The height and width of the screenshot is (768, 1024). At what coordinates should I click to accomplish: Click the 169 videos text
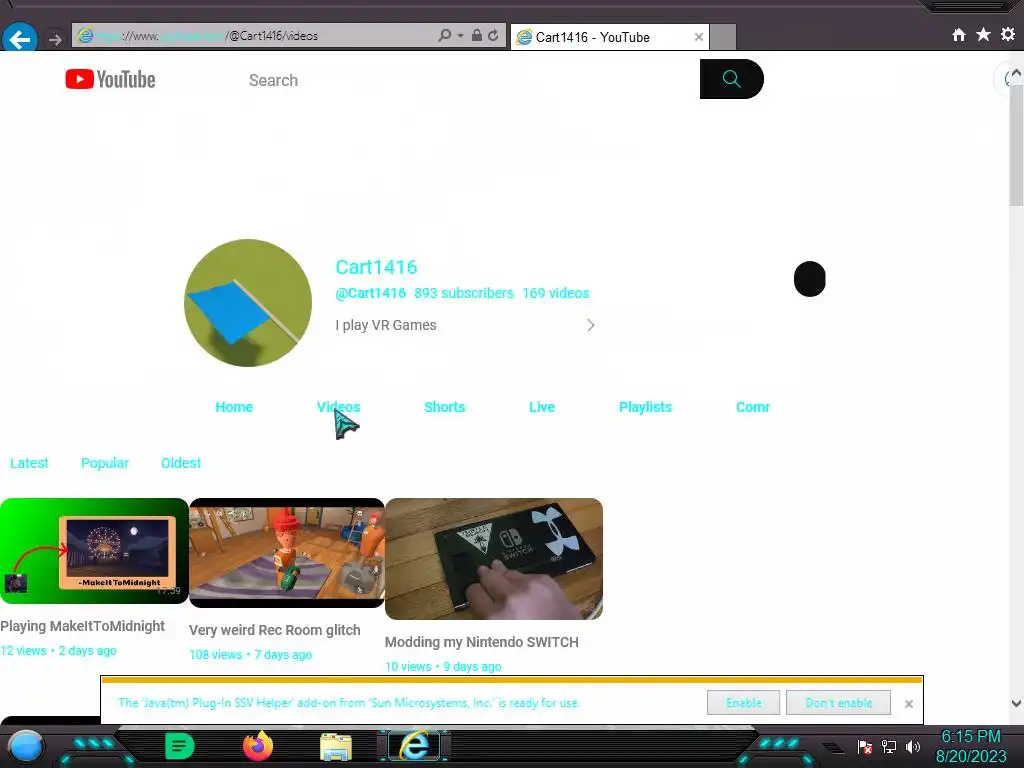[x=556, y=293]
